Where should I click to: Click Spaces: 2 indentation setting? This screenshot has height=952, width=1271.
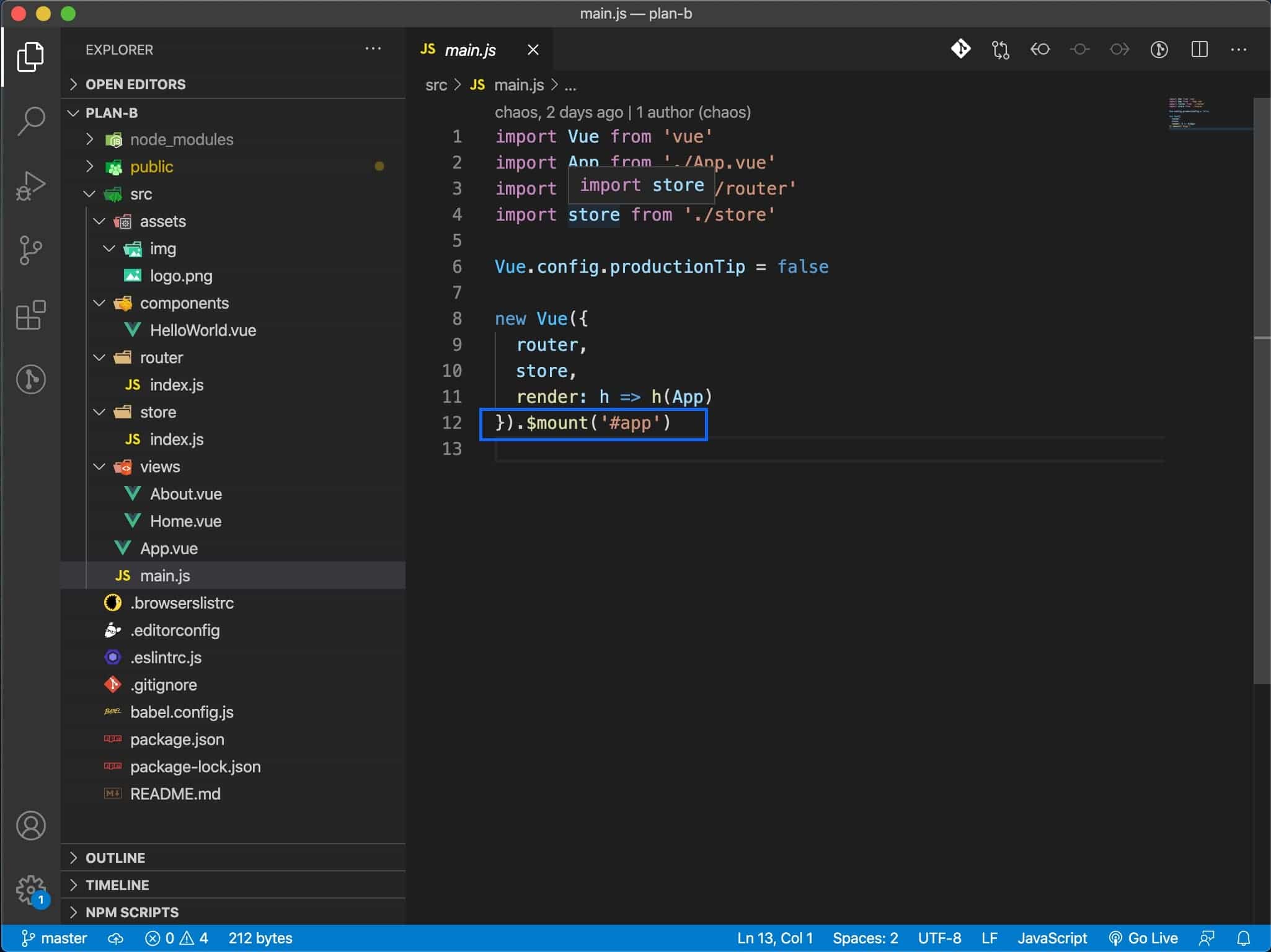865,938
